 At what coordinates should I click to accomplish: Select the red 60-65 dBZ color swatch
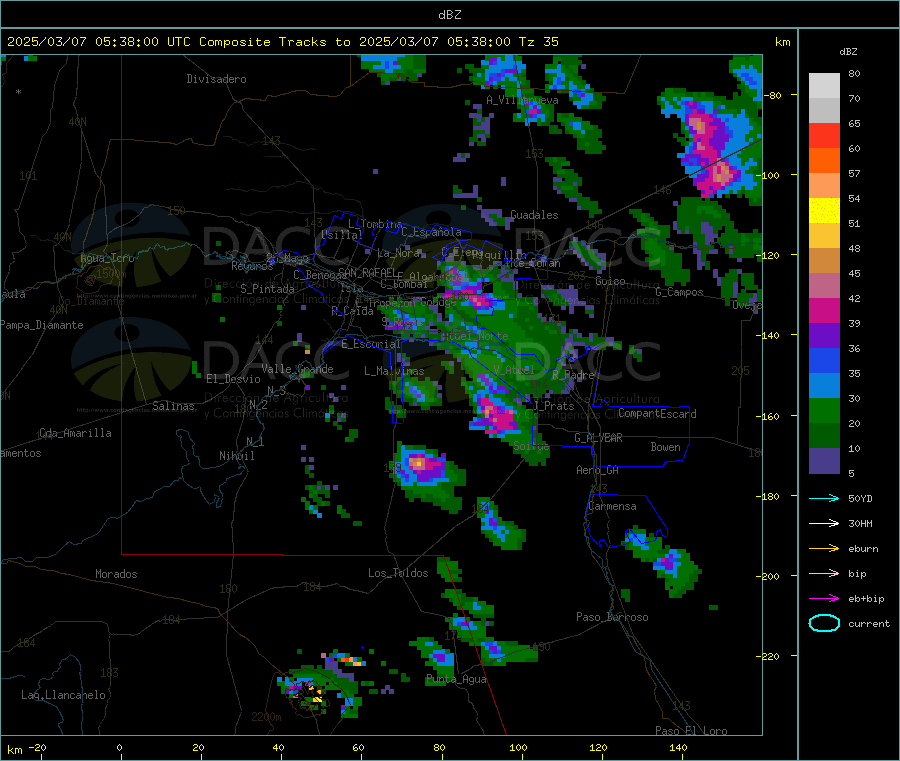[x=824, y=135]
